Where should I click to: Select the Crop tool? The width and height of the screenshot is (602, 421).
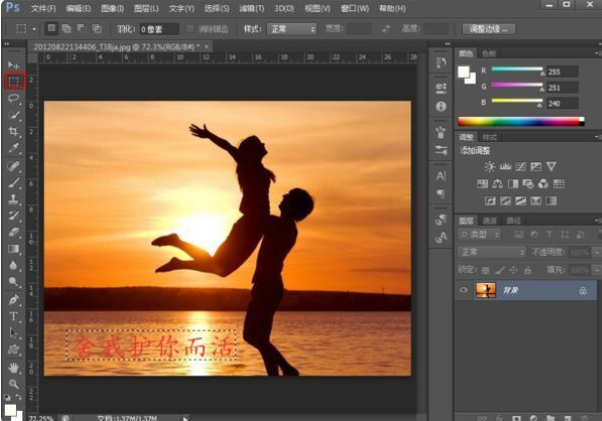pos(14,132)
